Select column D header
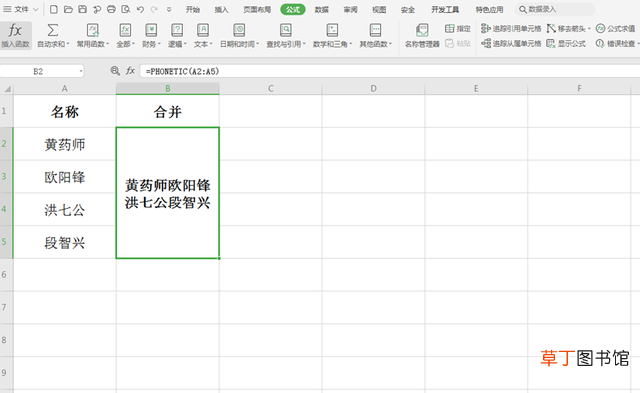 (373, 89)
